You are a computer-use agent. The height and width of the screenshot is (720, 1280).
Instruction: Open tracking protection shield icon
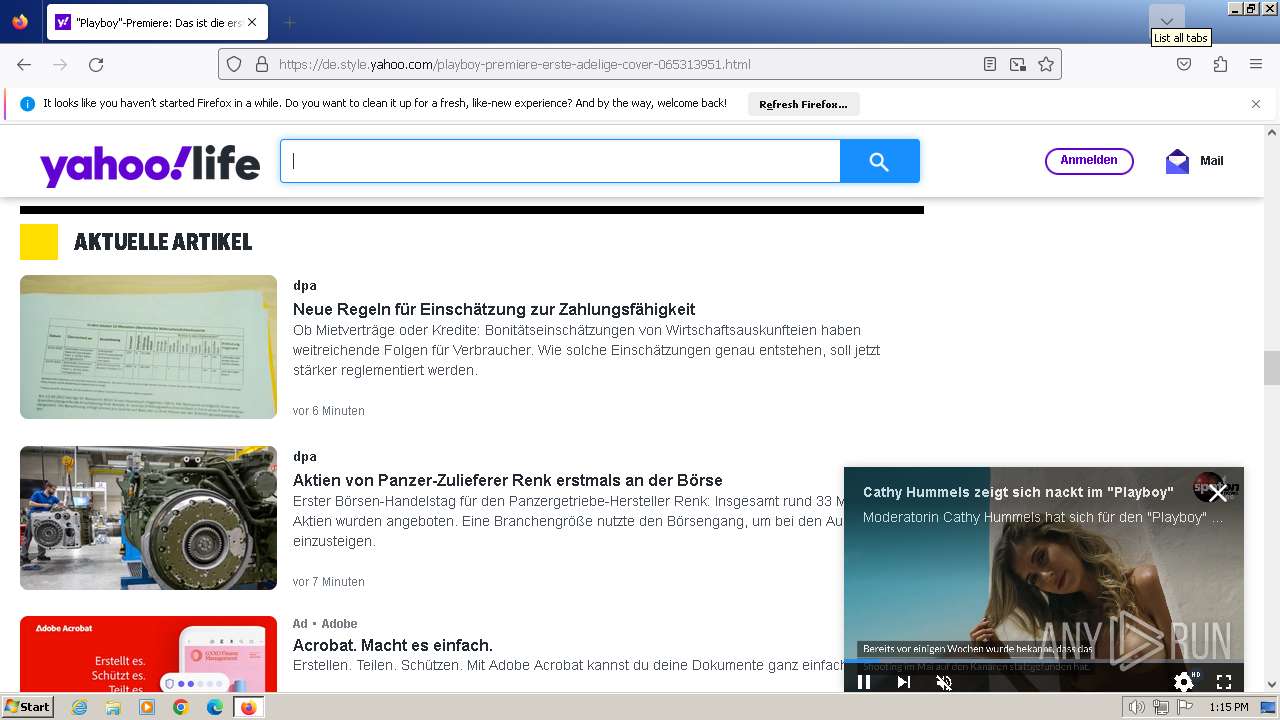click(234, 64)
